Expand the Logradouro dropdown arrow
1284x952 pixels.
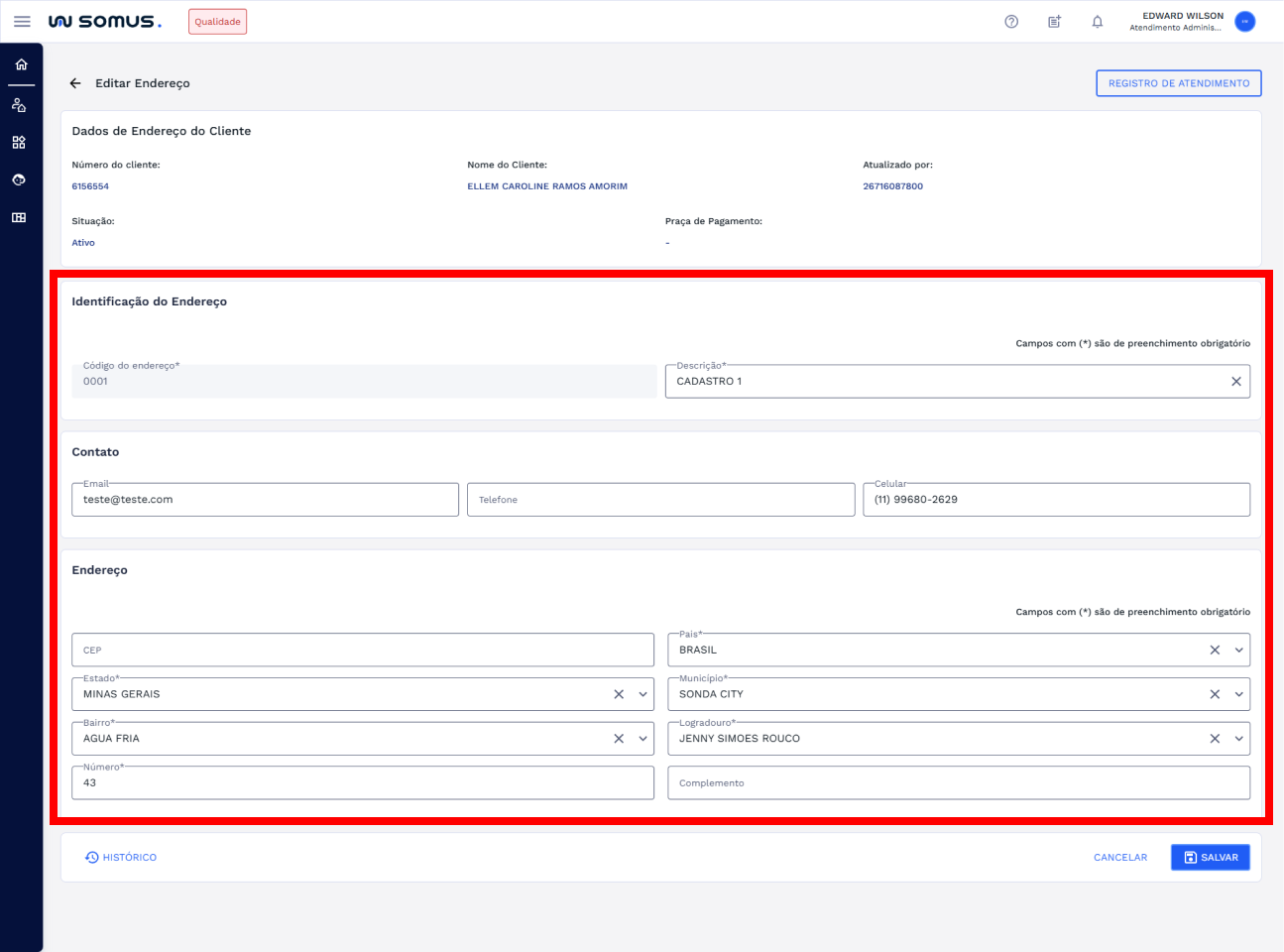[1238, 739]
